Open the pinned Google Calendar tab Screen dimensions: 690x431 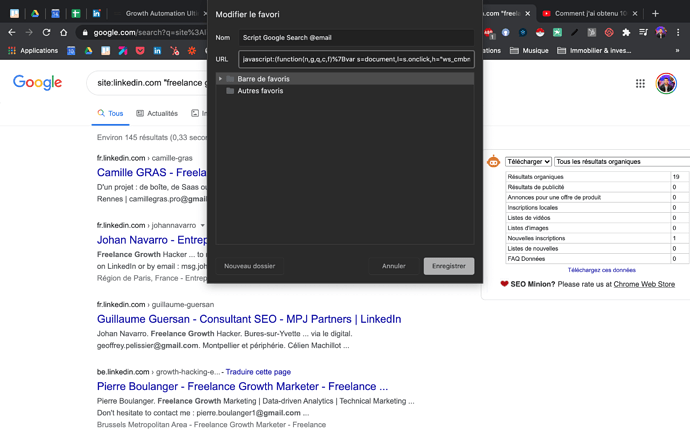55,14
